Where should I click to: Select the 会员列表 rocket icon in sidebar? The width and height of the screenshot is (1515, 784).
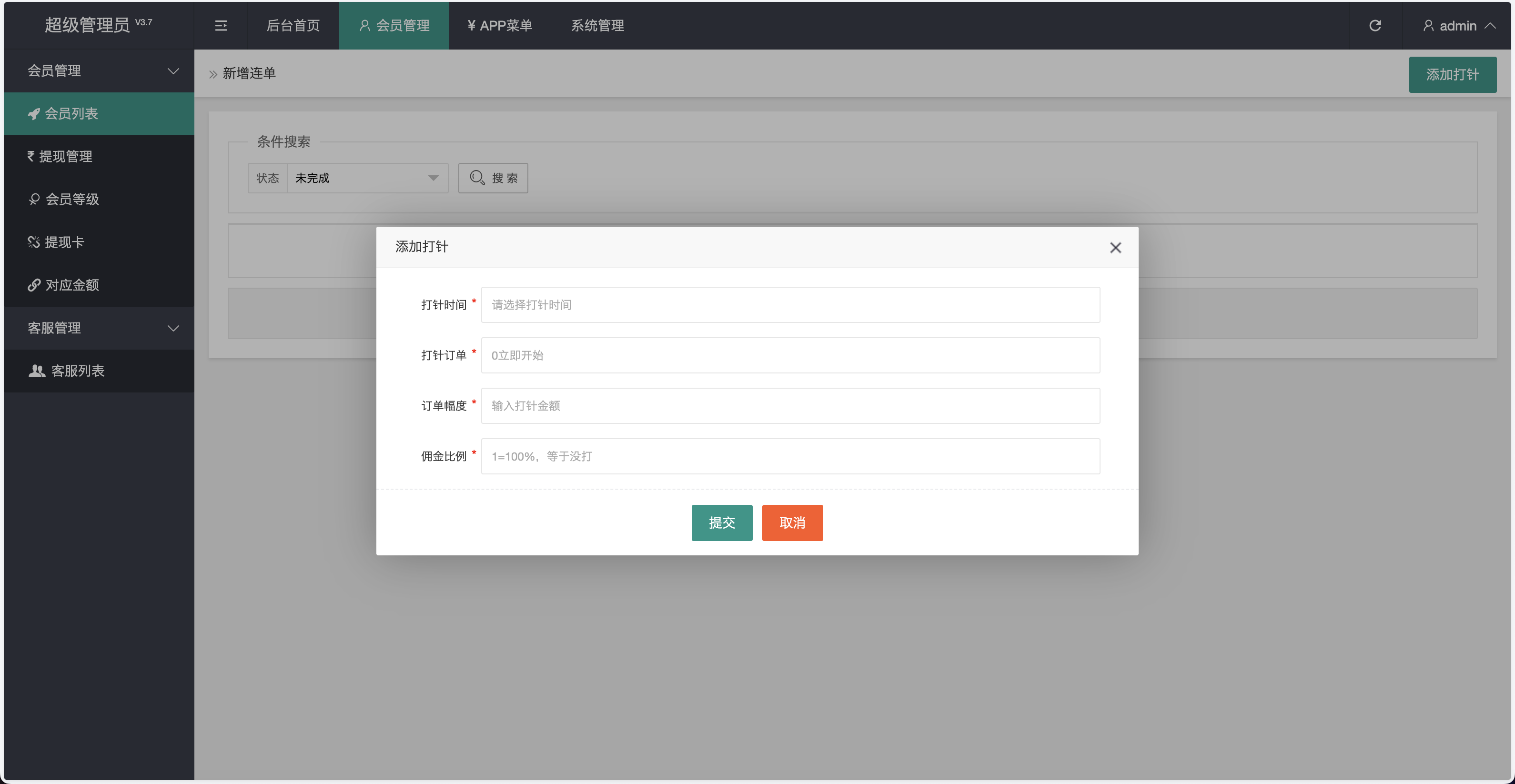[x=34, y=113]
